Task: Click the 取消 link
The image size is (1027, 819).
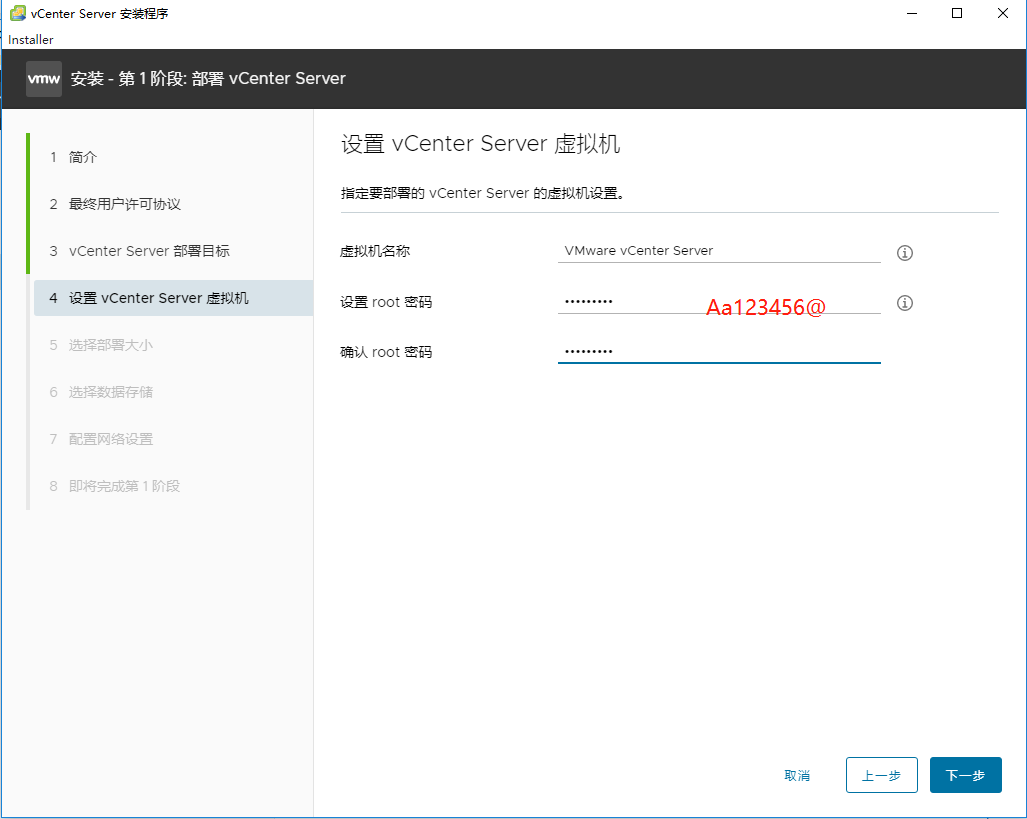Action: 797,776
